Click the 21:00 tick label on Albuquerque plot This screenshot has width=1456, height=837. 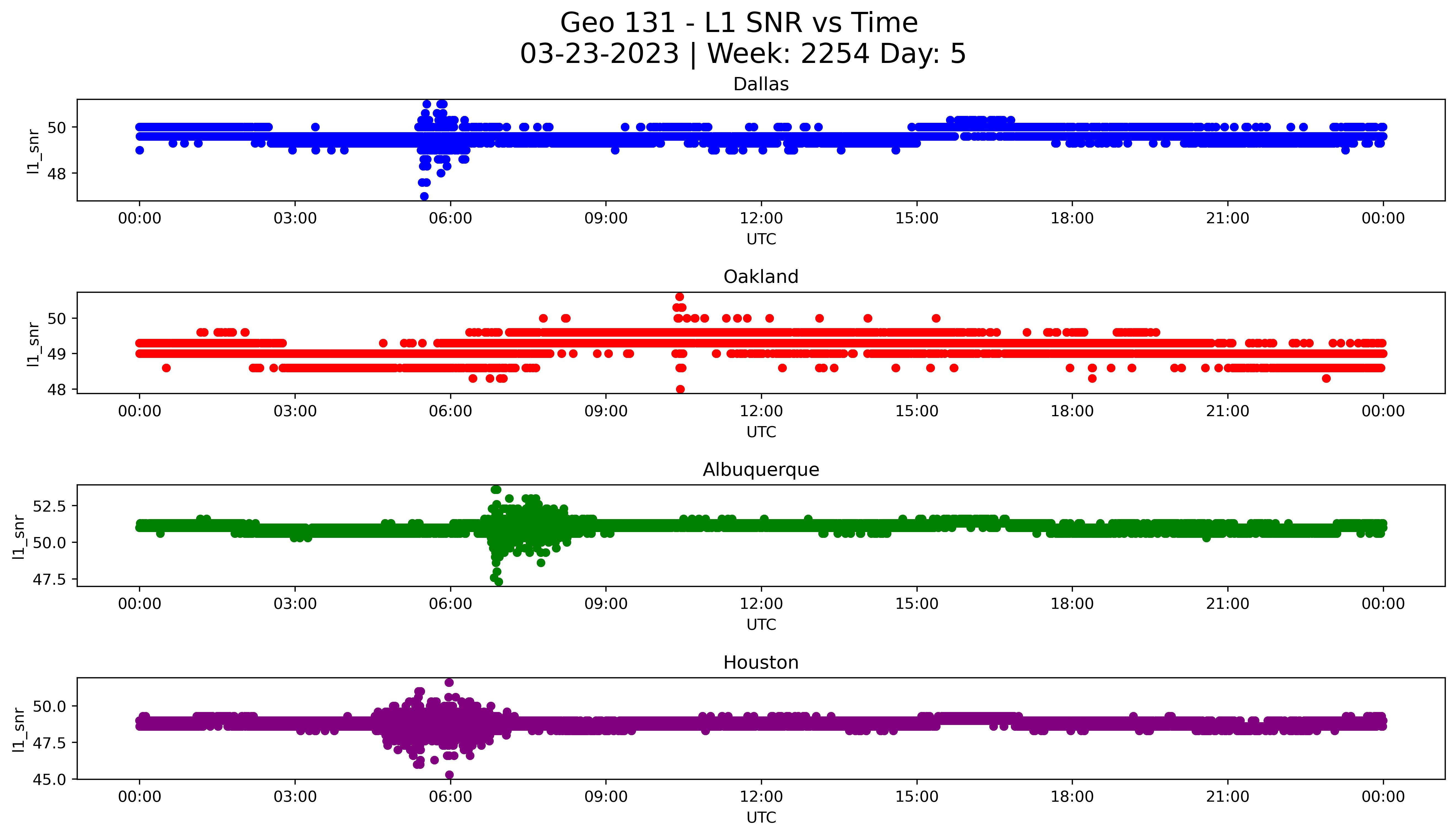pyautogui.click(x=1228, y=604)
